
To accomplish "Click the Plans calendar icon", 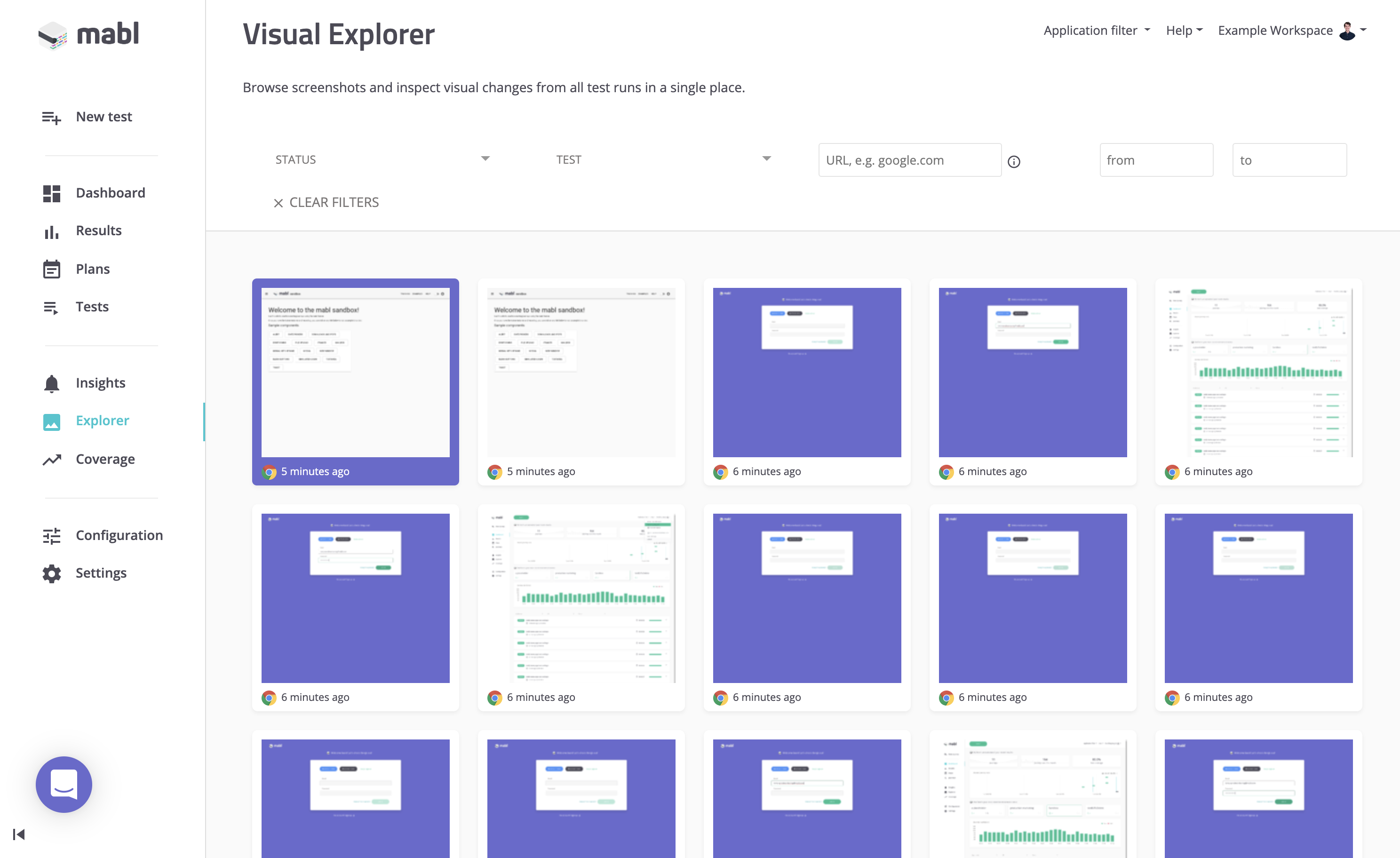I will (51, 270).
